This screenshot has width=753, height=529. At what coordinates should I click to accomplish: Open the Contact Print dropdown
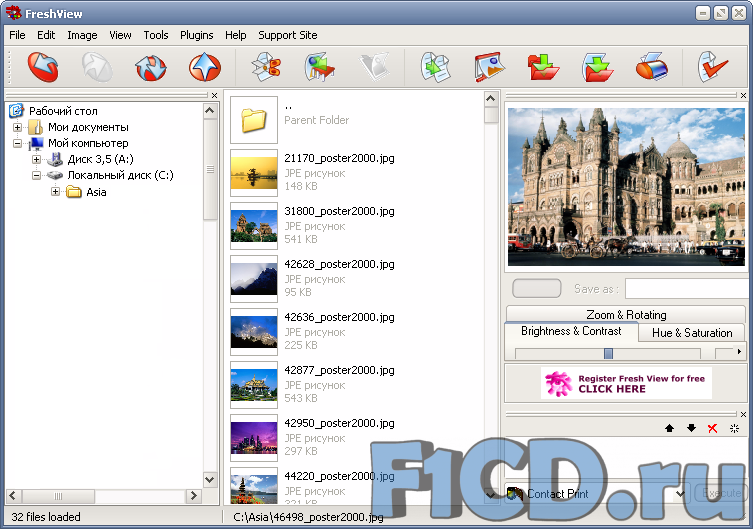click(x=680, y=493)
